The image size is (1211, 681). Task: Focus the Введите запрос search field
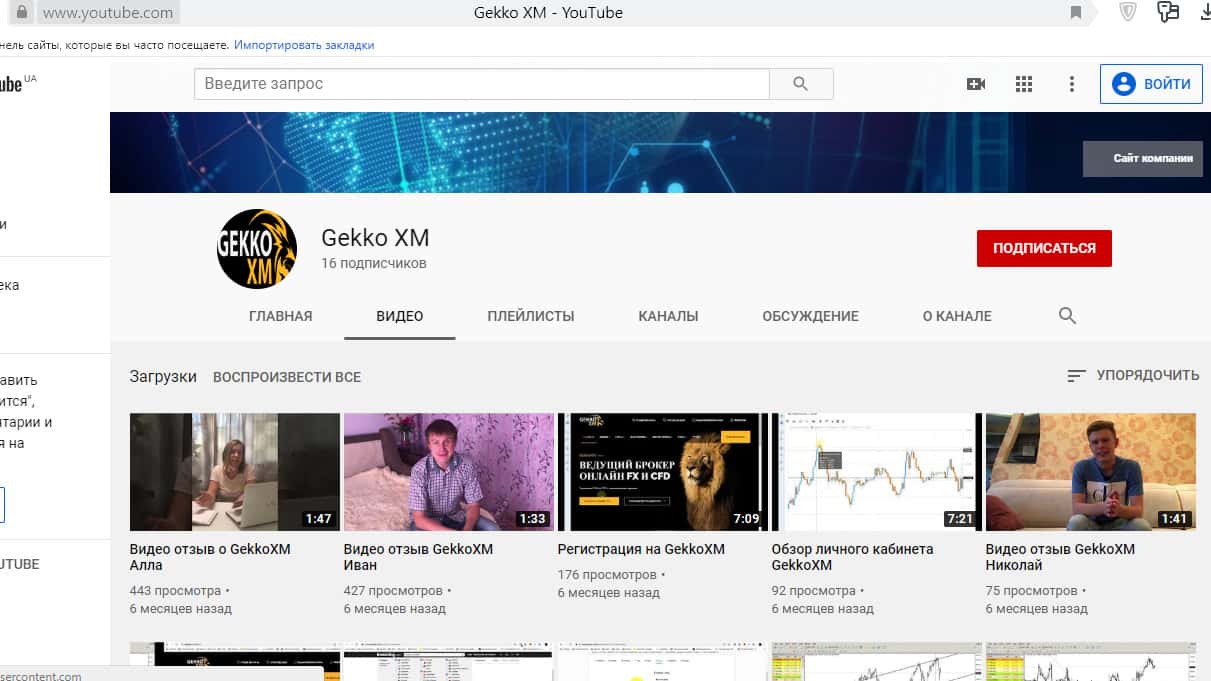pos(481,84)
